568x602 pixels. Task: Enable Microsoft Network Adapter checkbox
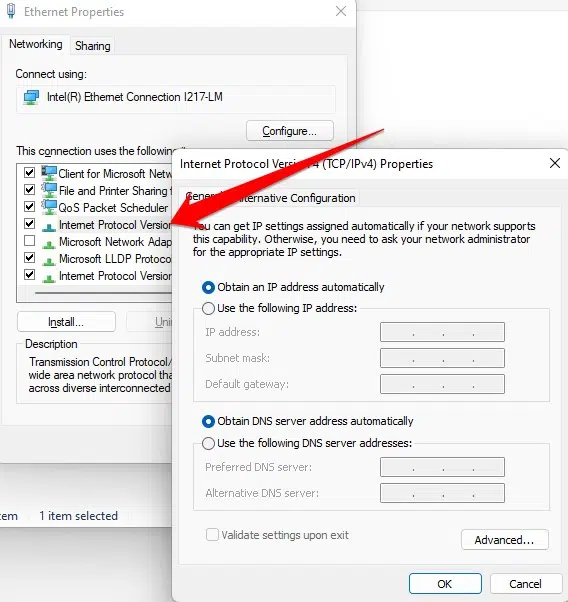pyautogui.click(x=30, y=241)
